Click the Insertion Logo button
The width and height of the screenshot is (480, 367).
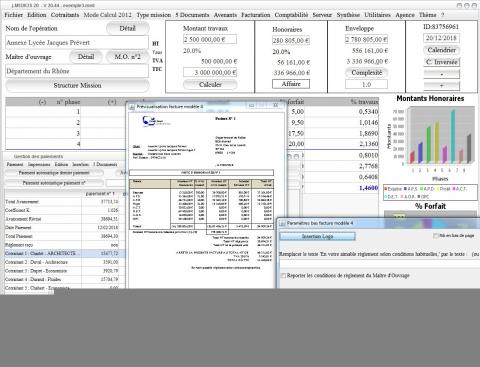[317, 236]
